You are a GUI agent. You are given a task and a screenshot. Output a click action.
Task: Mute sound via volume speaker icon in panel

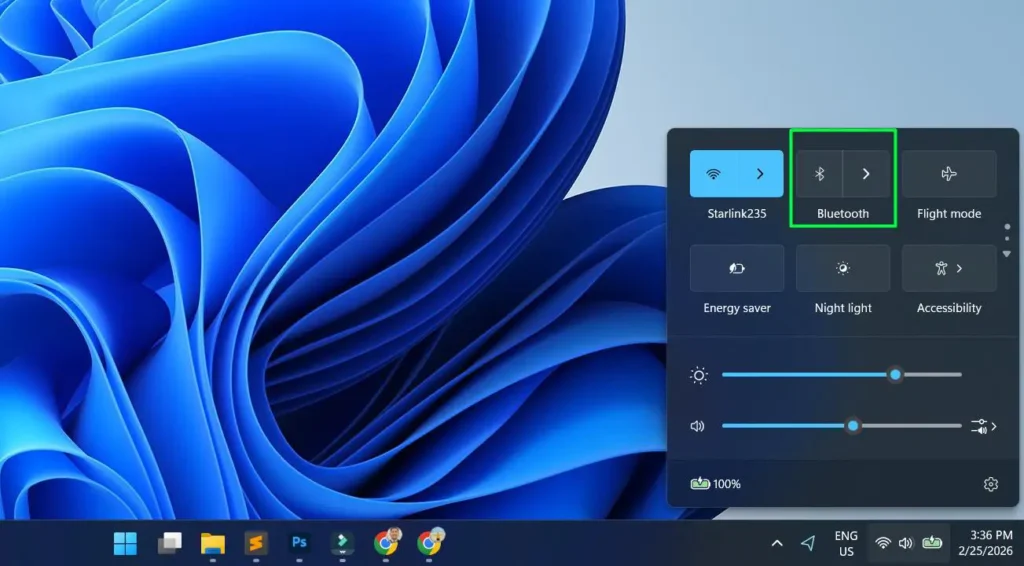[697, 426]
